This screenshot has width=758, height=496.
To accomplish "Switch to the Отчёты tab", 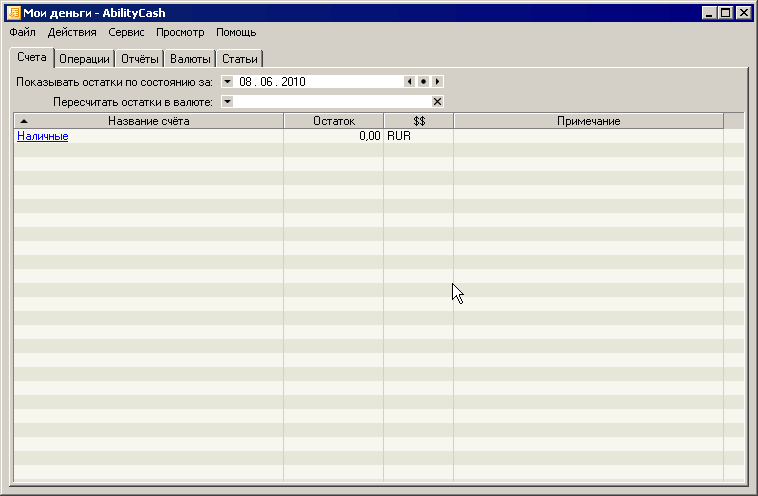I will (140, 59).
